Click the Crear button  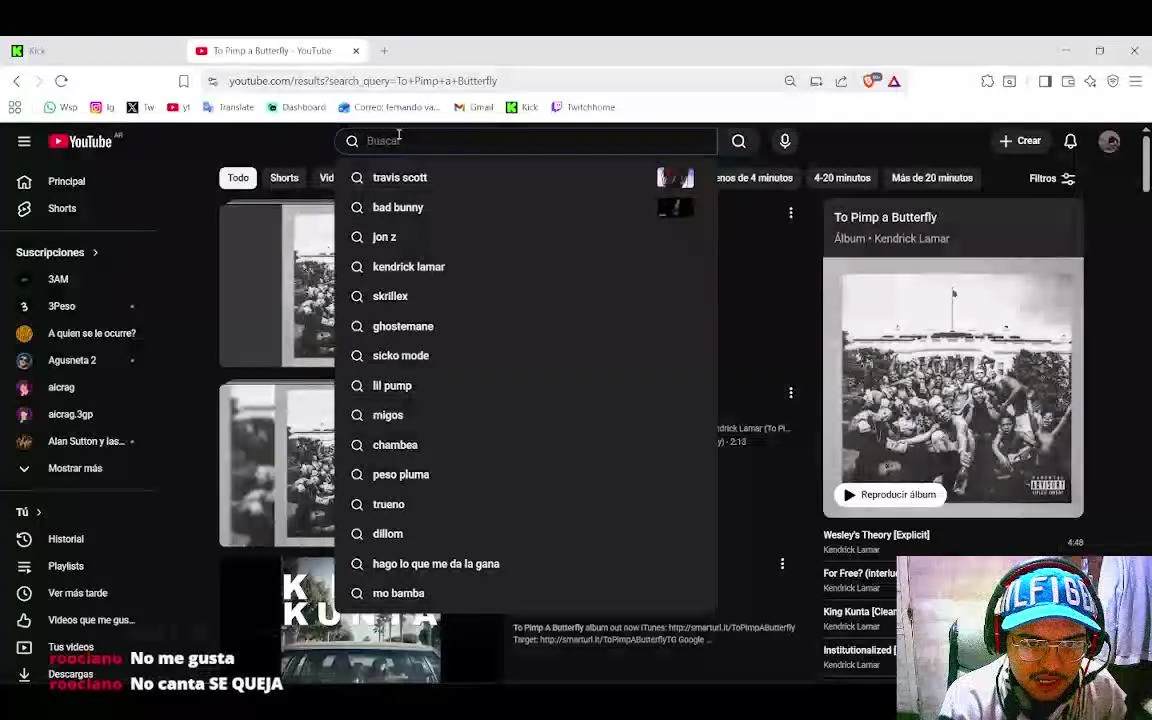point(1020,141)
